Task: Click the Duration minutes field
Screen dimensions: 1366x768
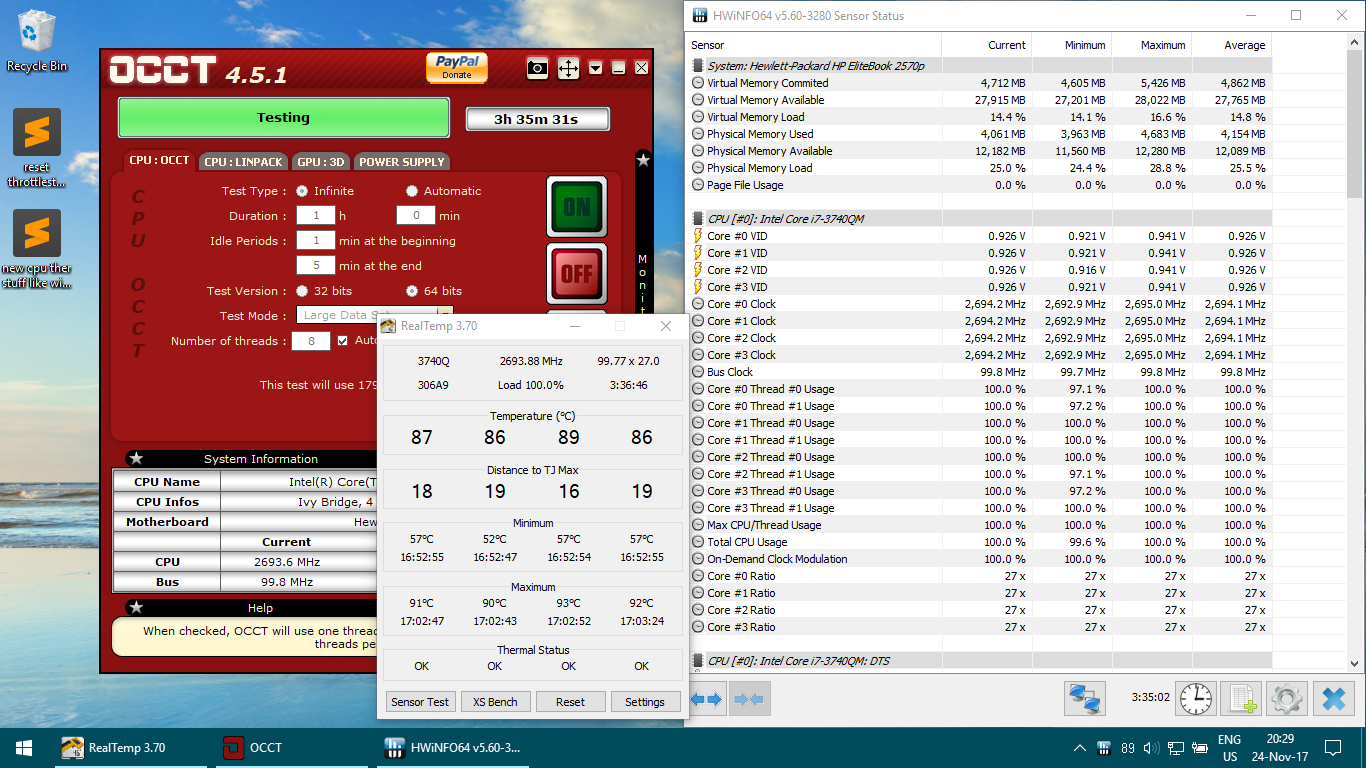Action: pyautogui.click(x=416, y=215)
